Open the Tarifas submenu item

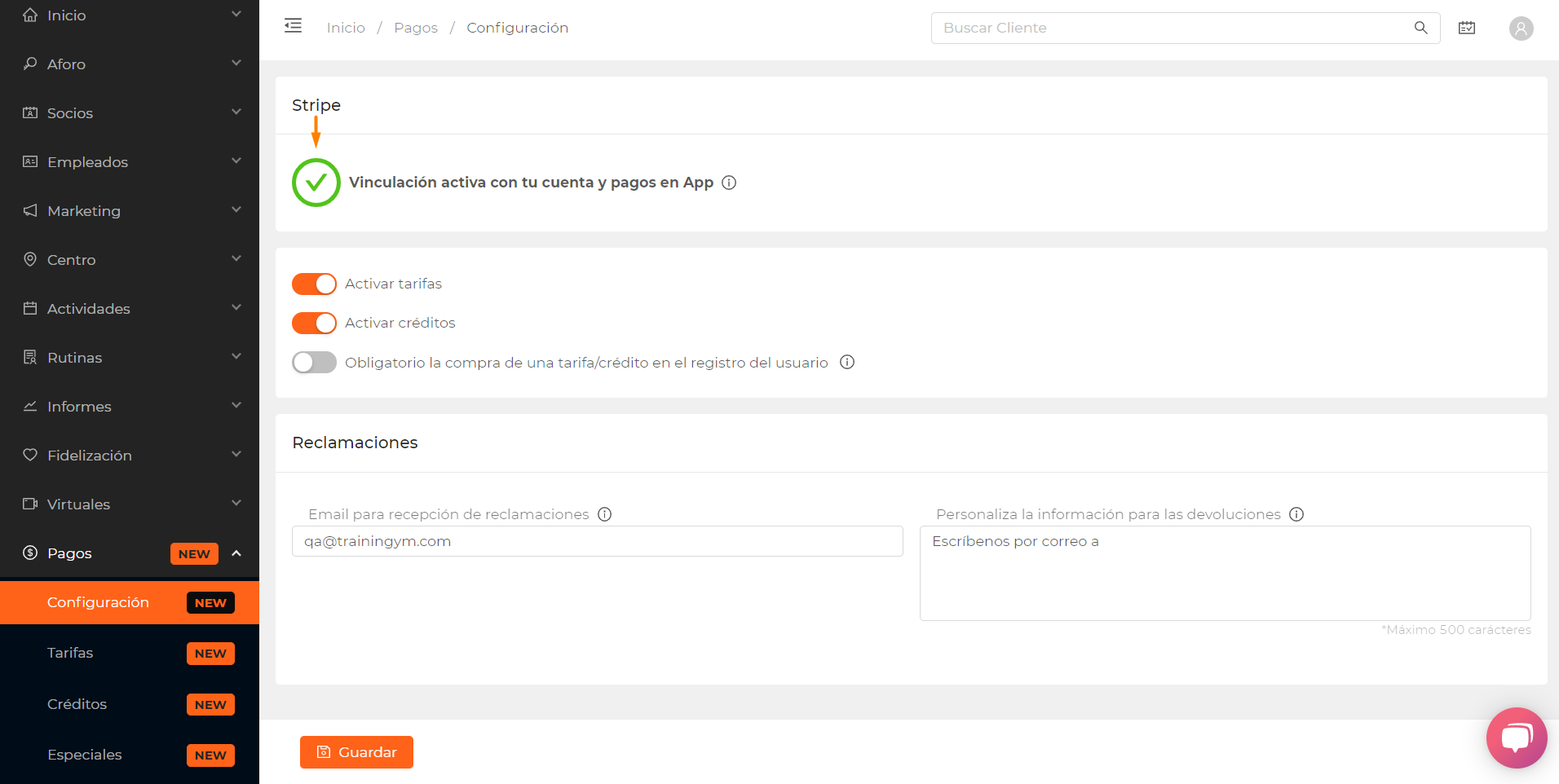pos(130,653)
